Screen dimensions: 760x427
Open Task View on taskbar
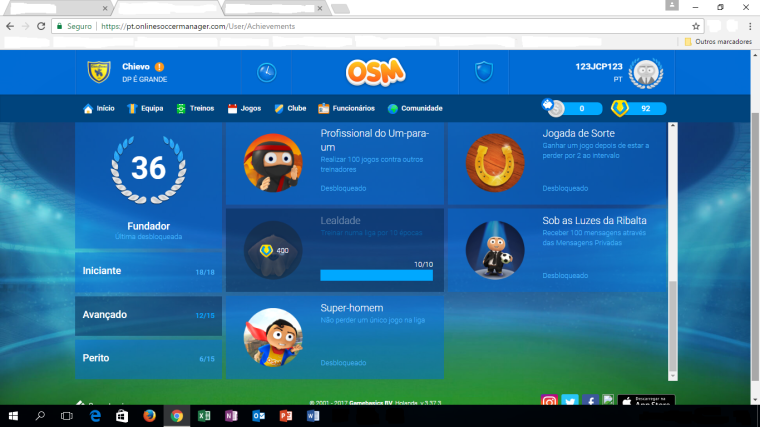coord(67,416)
